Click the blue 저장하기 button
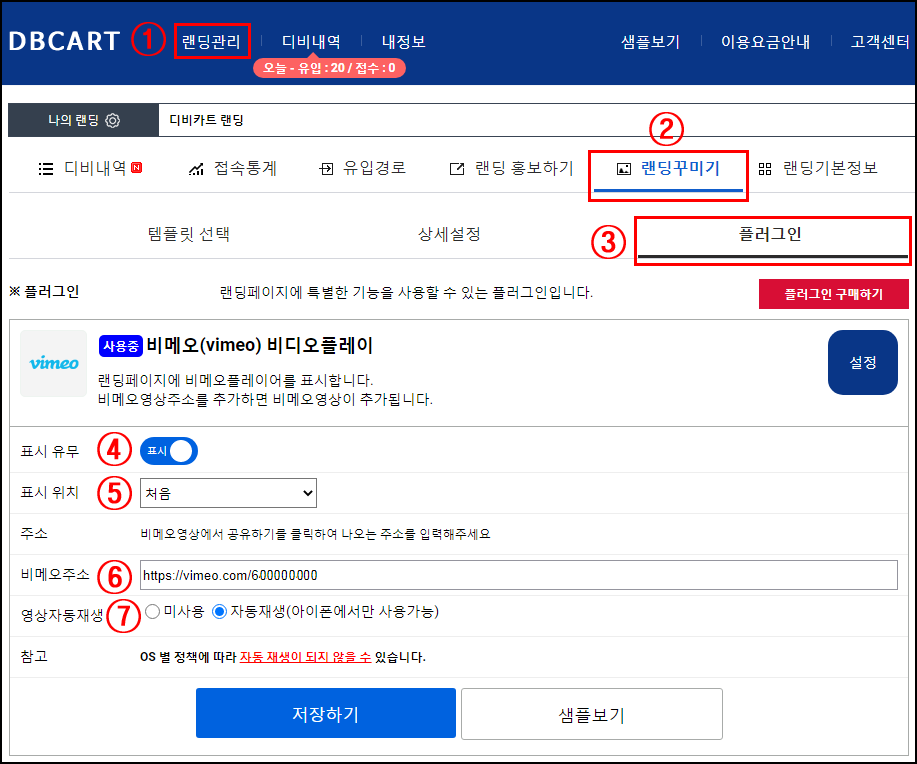Image resolution: width=917 pixels, height=764 pixels. tap(325, 714)
